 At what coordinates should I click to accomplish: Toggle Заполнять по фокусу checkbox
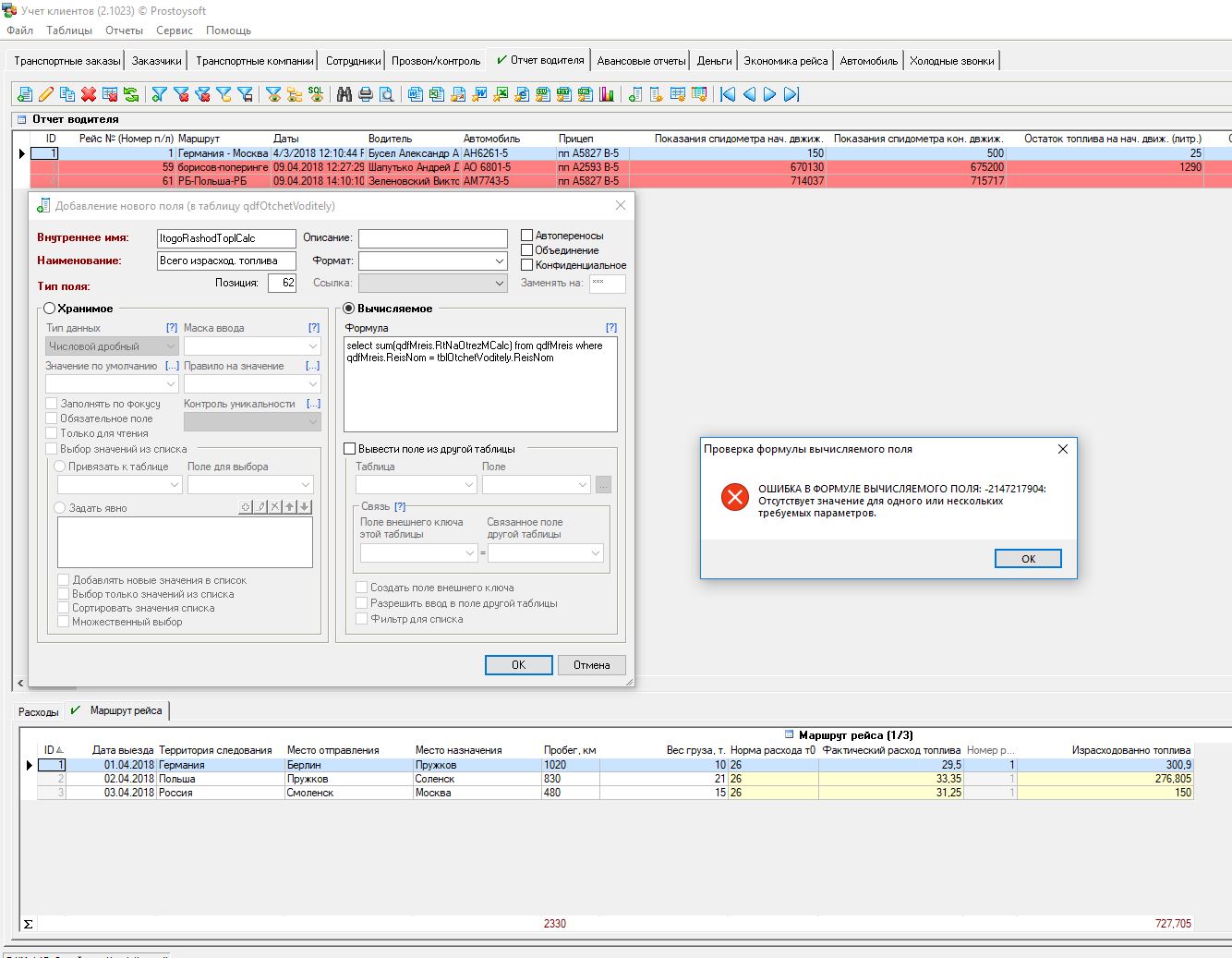[x=52, y=404]
